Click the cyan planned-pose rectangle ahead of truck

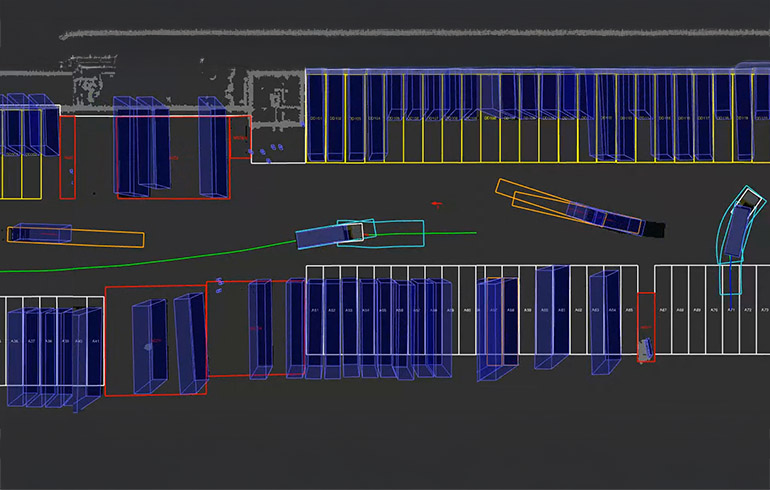click(x=381, y=234)
